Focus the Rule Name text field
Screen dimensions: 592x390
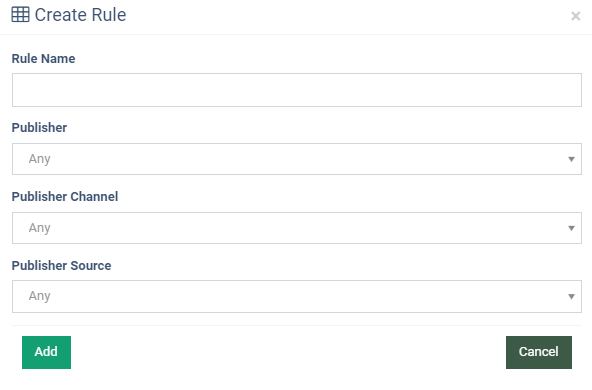click(297, 90)
